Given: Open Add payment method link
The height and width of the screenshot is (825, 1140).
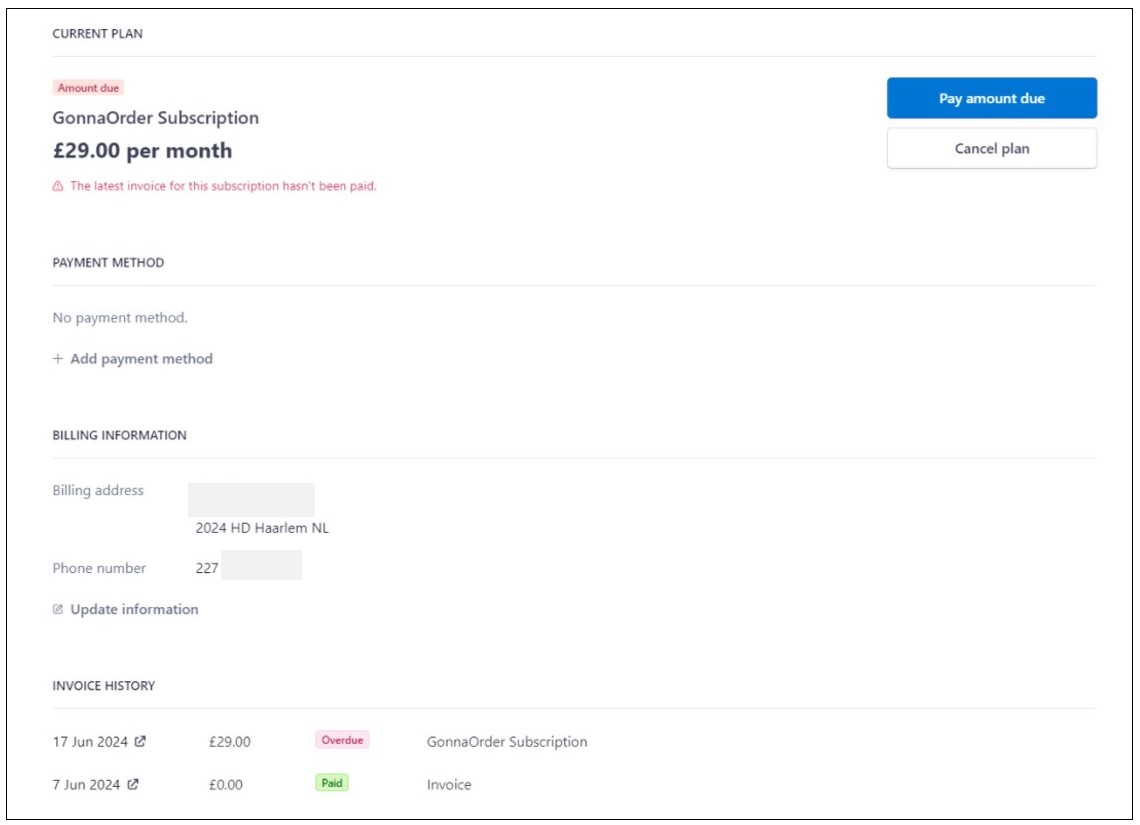Looking at the screenshot, I should pos(141,358).
